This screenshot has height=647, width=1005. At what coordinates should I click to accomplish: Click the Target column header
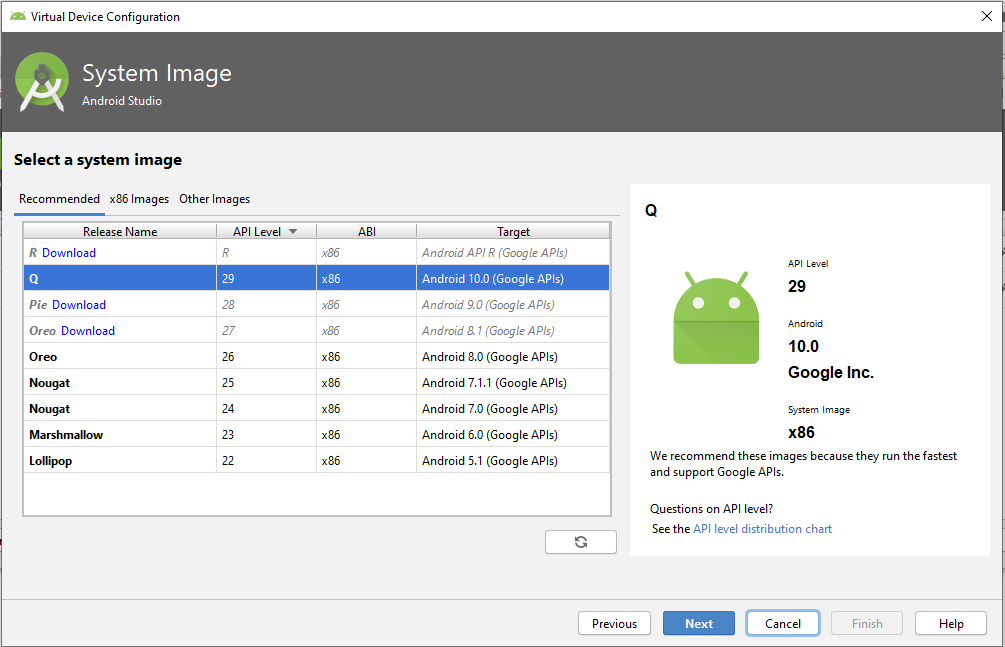pos(513,231)
